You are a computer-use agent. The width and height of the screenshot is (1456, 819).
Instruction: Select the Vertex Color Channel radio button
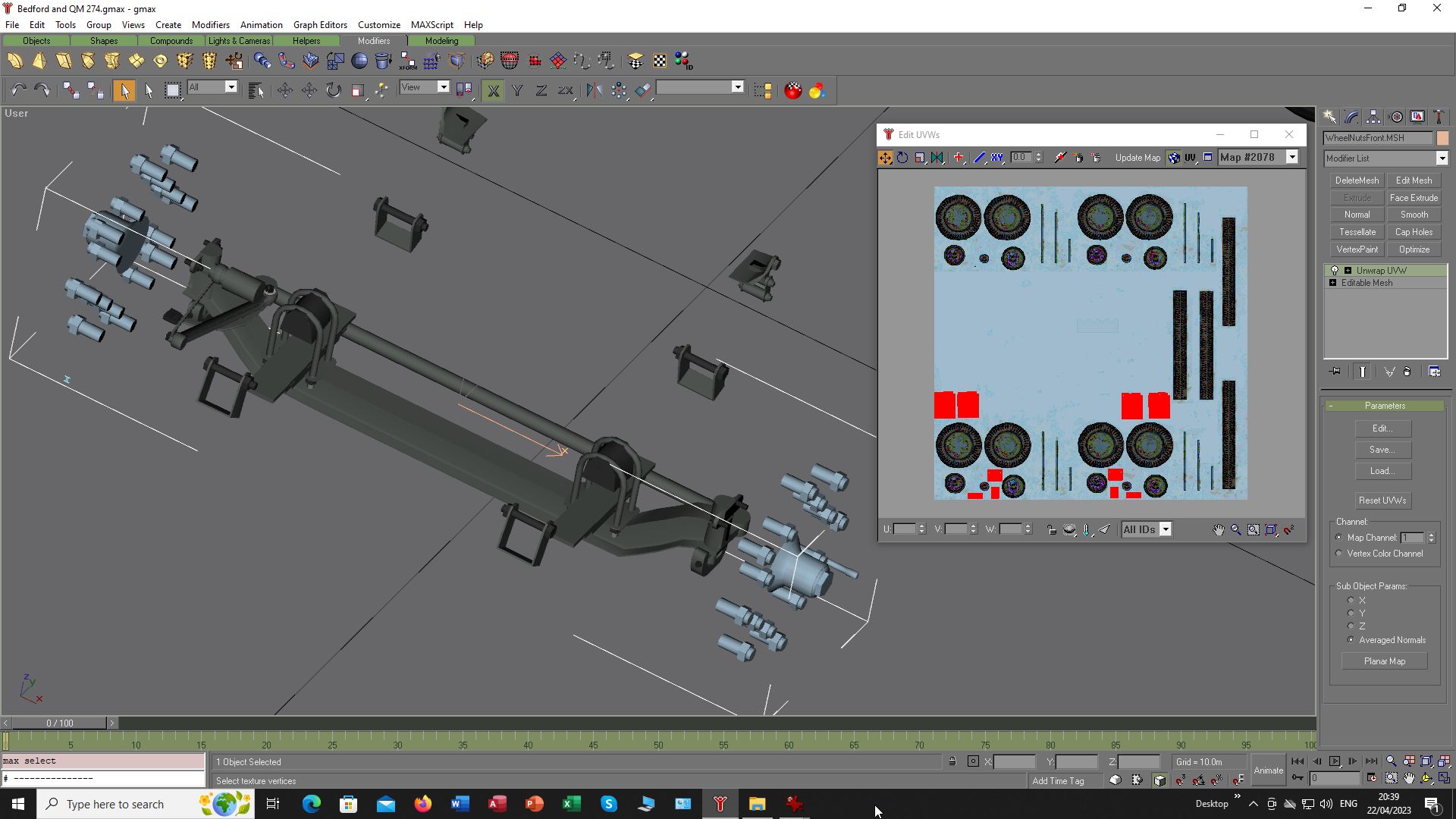pos(1339,554)
